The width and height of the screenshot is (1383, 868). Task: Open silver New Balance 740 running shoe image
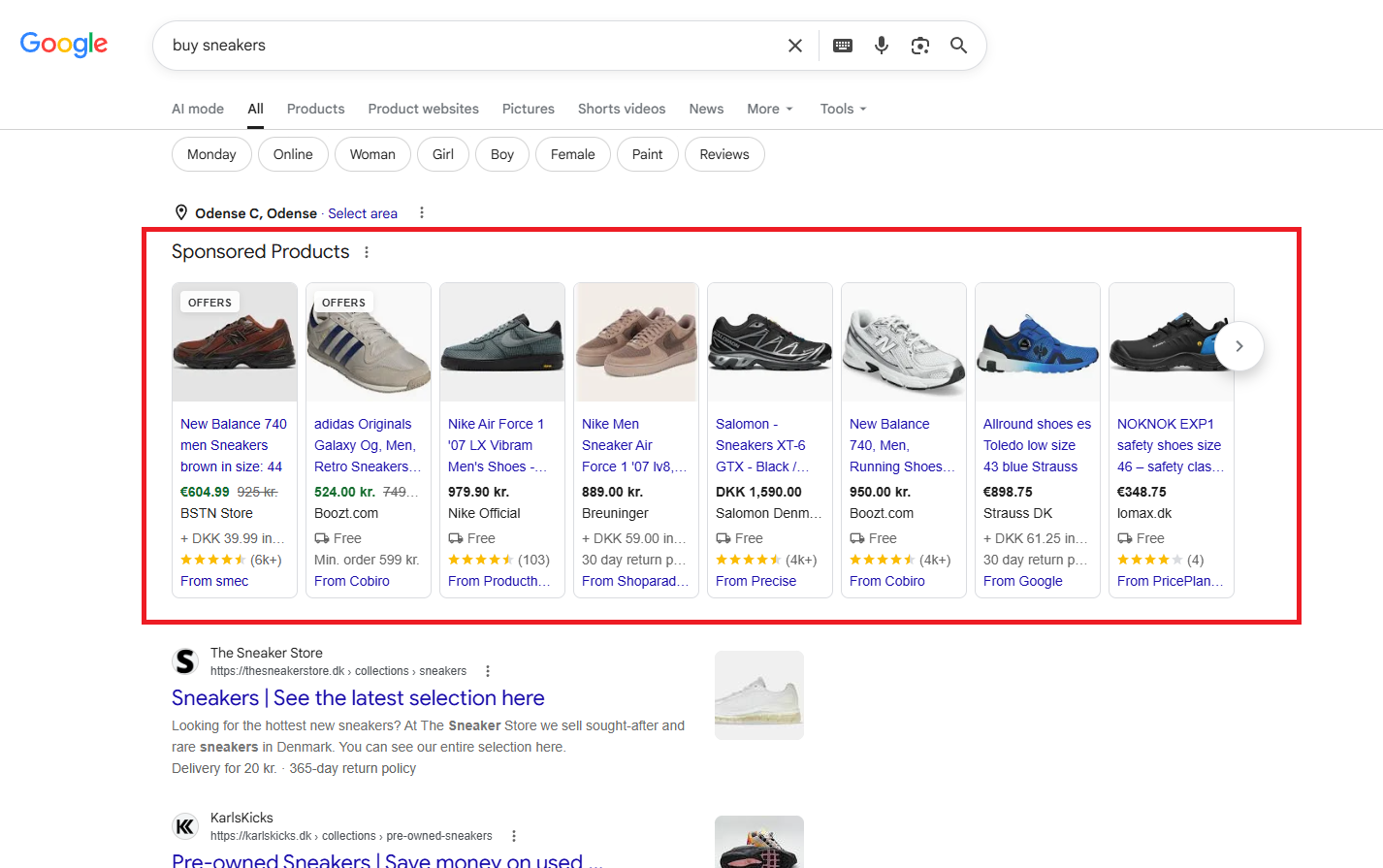point(904,342)
